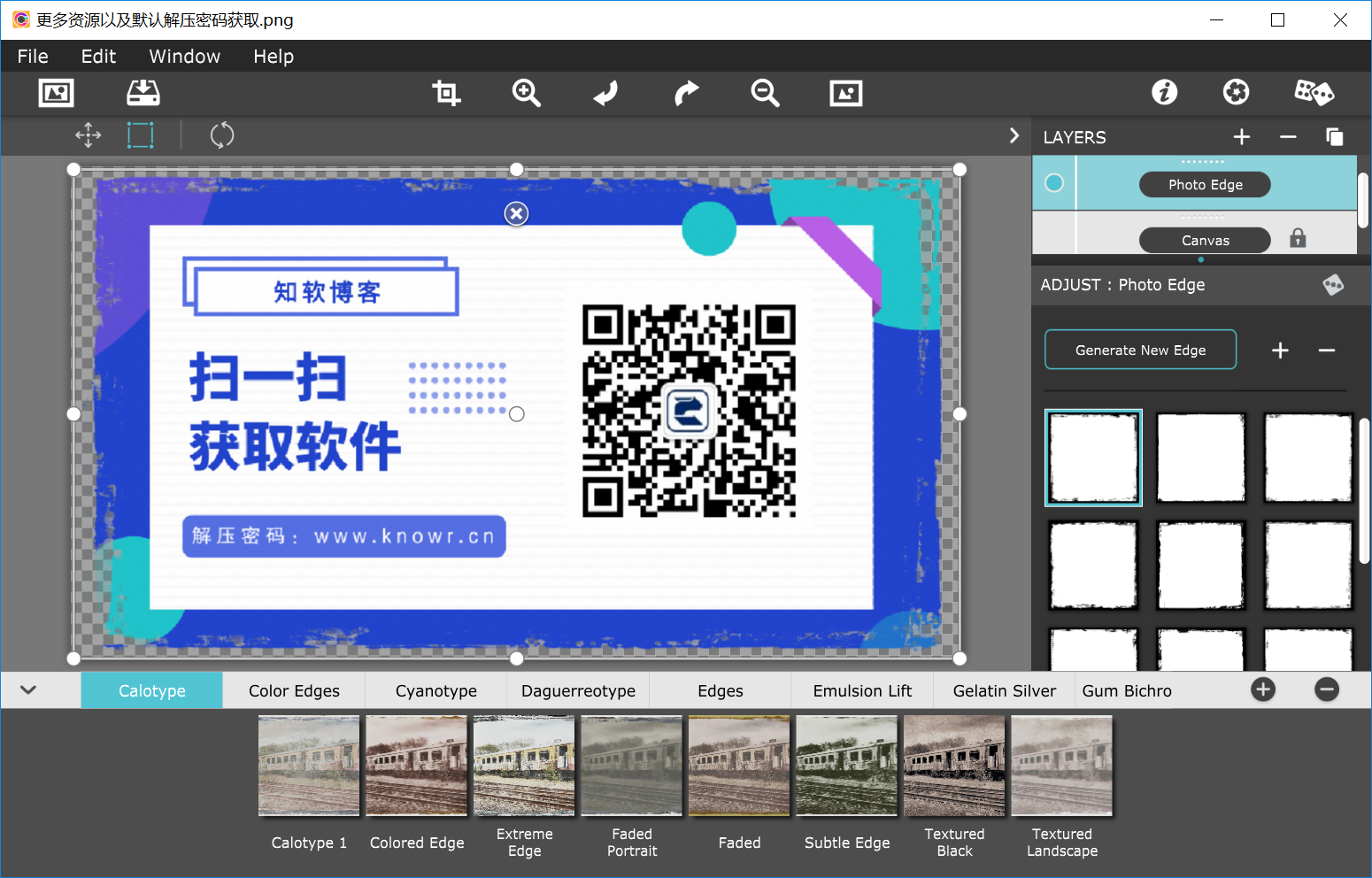The width and height of the screenshot is (1372, 878).
Task: Switch to Calotype category tab
Action: coord(152,690)
